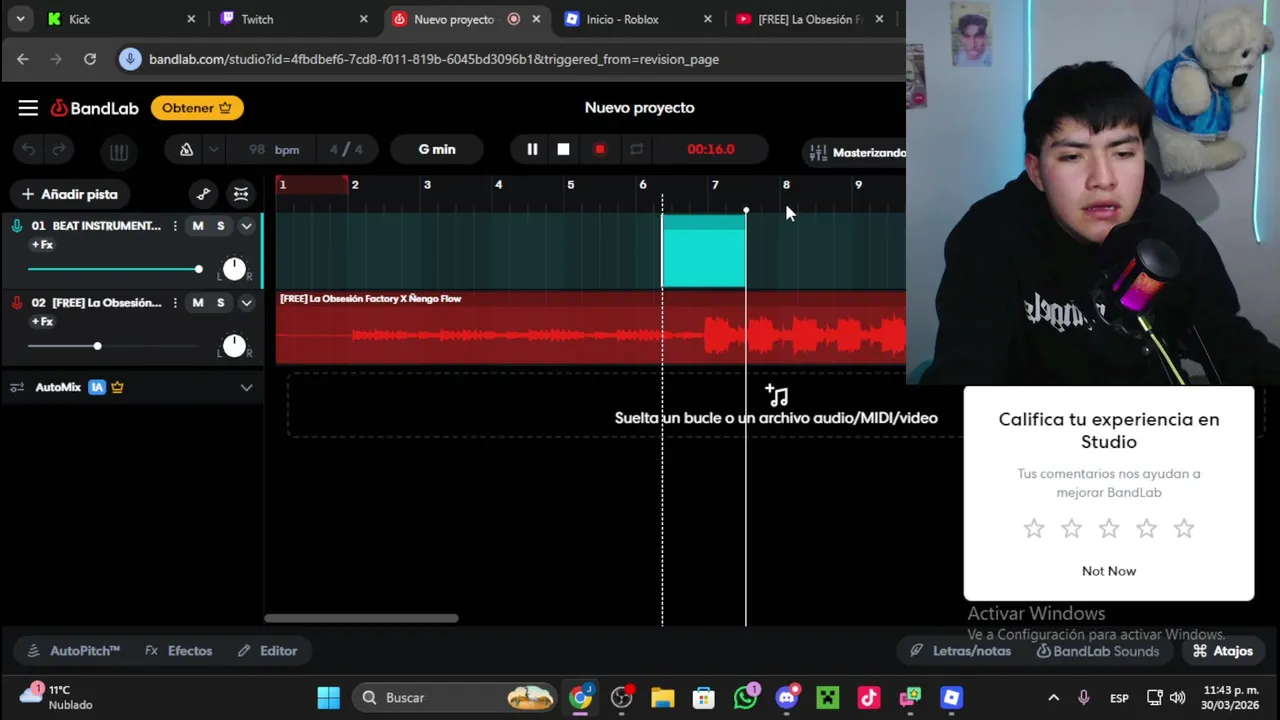Screen dimensions: 1280x720
Task: Add Fx to La Obsesión track
Action: (x=42, y=322)
